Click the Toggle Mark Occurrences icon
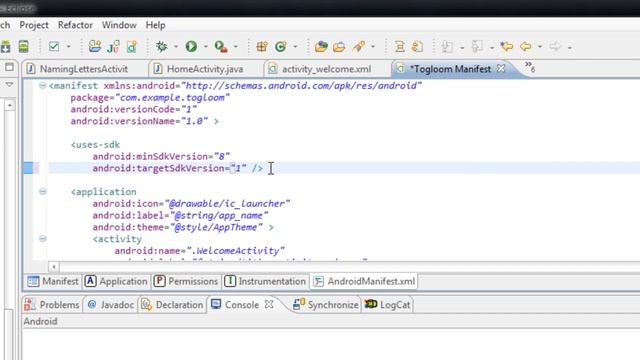This screenshot has height=360, width=640. (x=400, y=47)
